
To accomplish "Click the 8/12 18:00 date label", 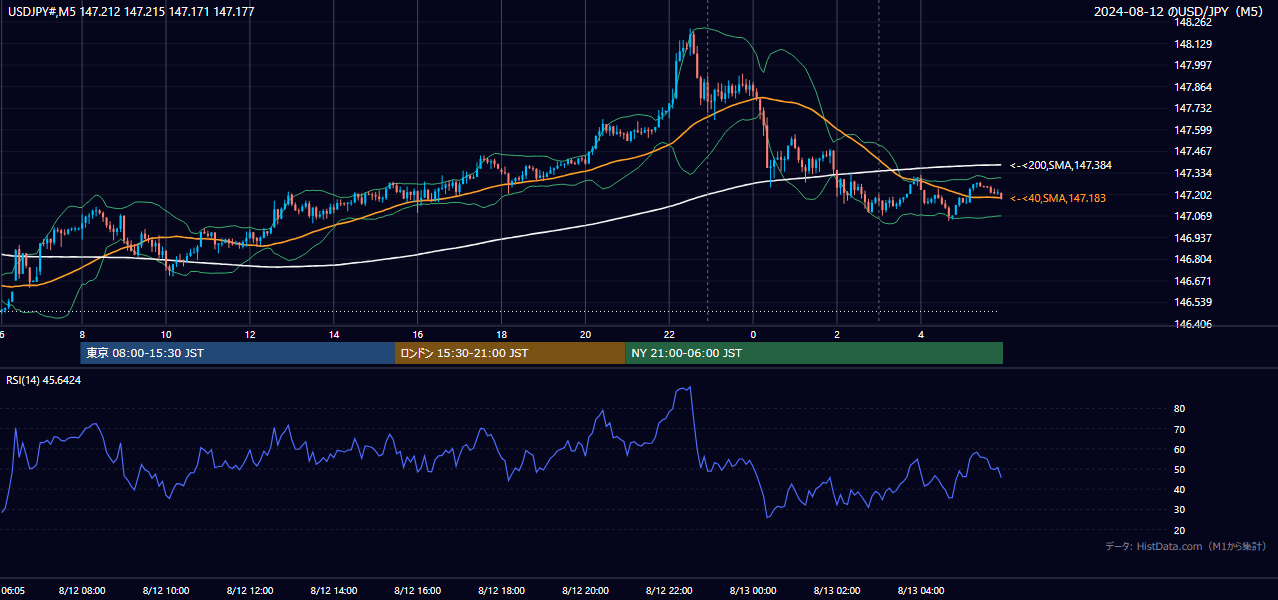I will (502, 590).
